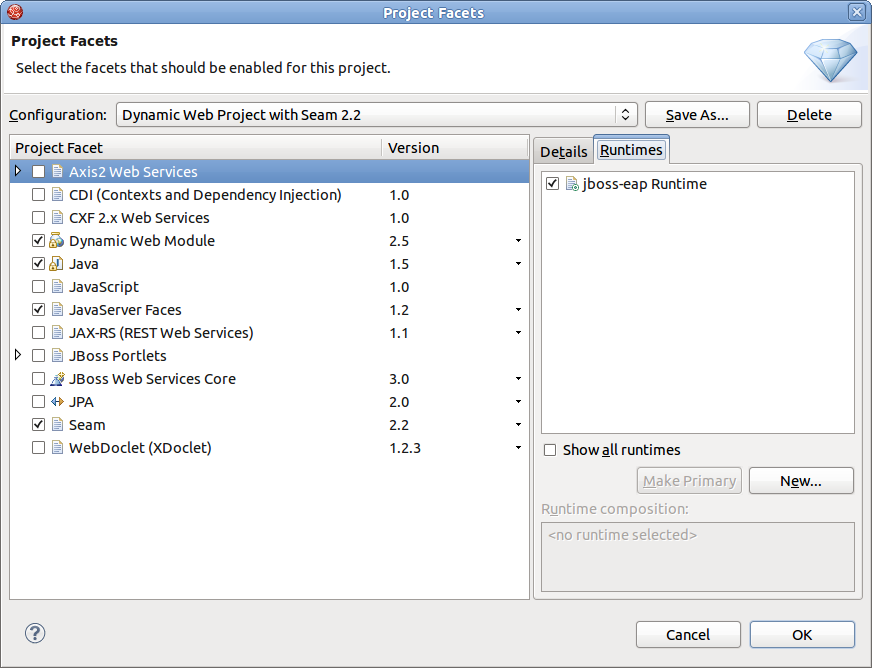Click the Save As button
872x668 pixels.
pos(697,114)
